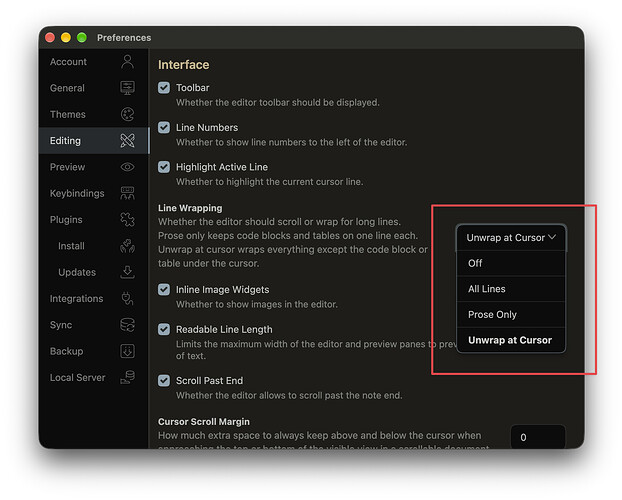This screenshot has height=500, width=622.
Task: Collapse the Unwrap at Cursor dropdown
Action: (x=511, y=238)
